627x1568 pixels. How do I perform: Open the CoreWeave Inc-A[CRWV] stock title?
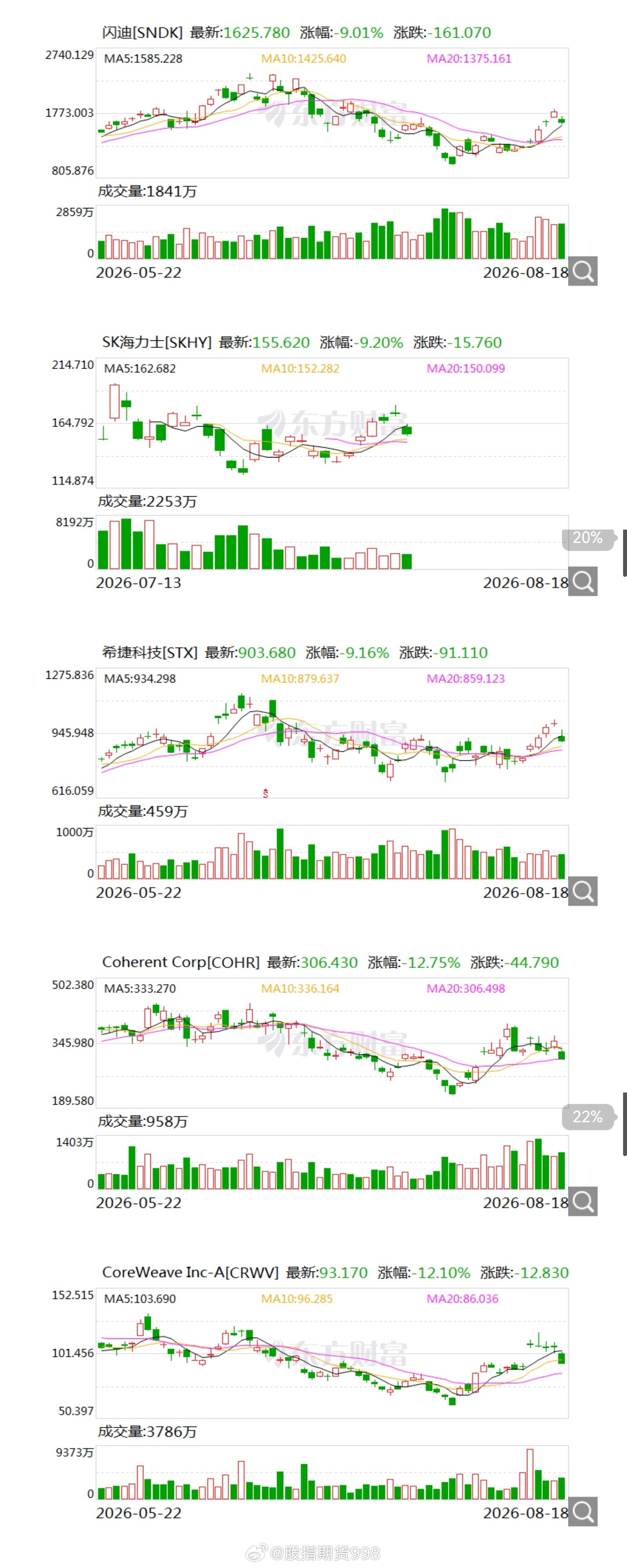pos(190,1273)
